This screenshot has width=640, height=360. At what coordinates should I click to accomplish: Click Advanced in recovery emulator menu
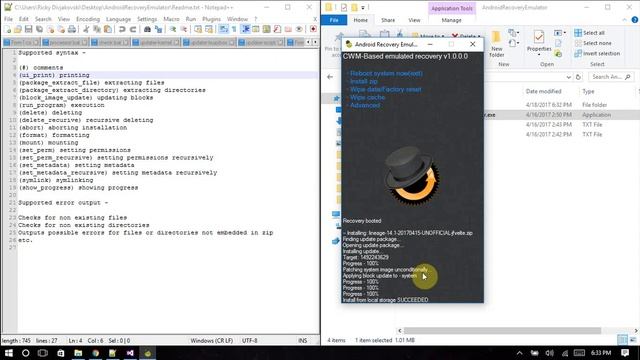pyautogui.click(x=365, y=105)
